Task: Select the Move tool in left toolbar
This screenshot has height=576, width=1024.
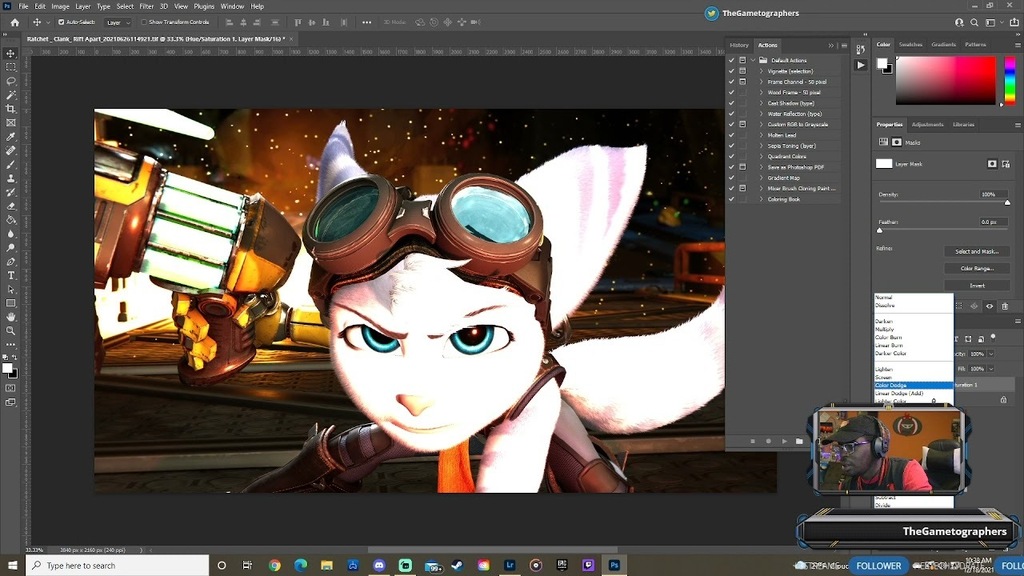Action: click(x=10, y=53)
